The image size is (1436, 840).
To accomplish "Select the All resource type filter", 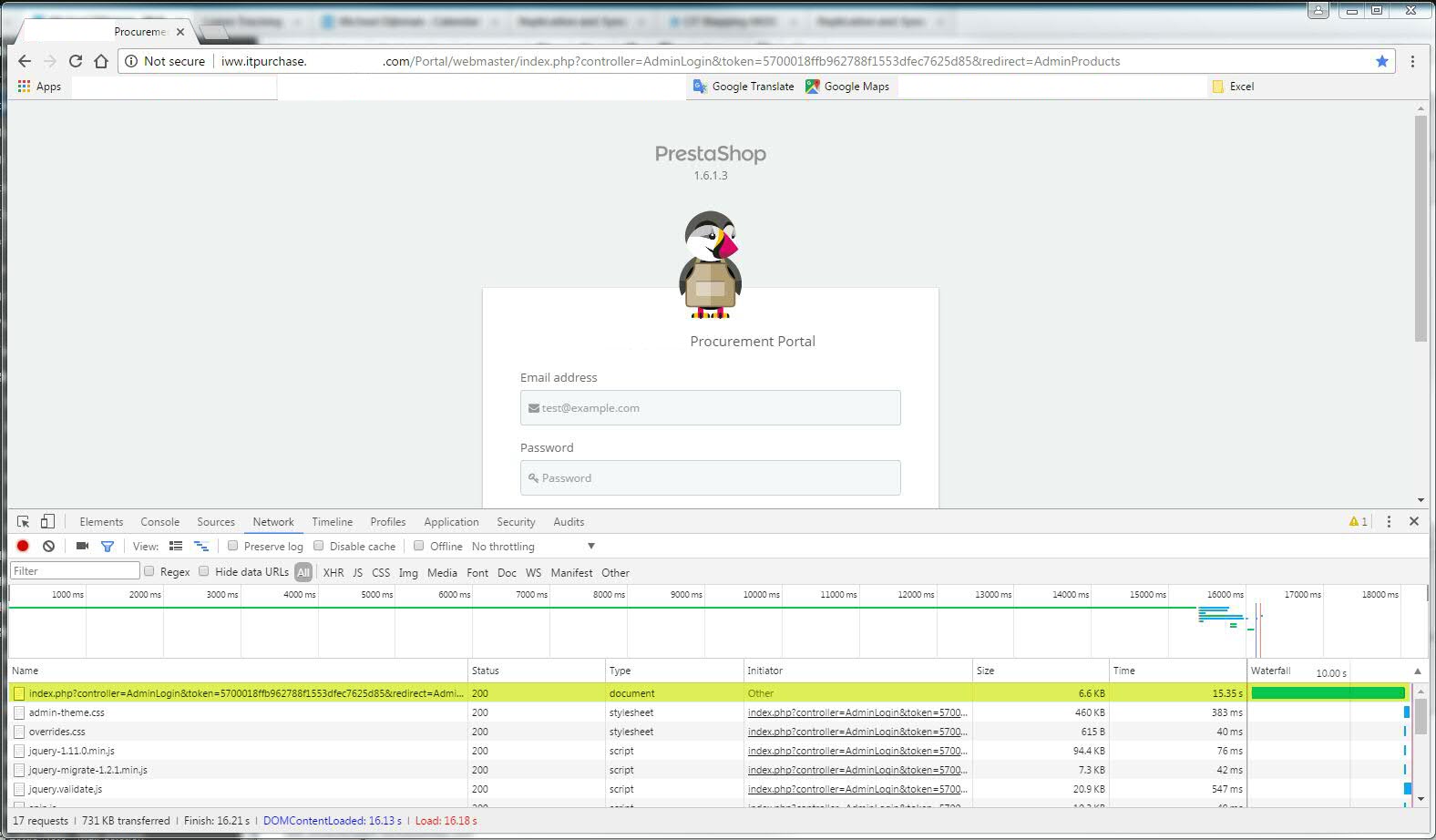I will [x=303, y=572].
